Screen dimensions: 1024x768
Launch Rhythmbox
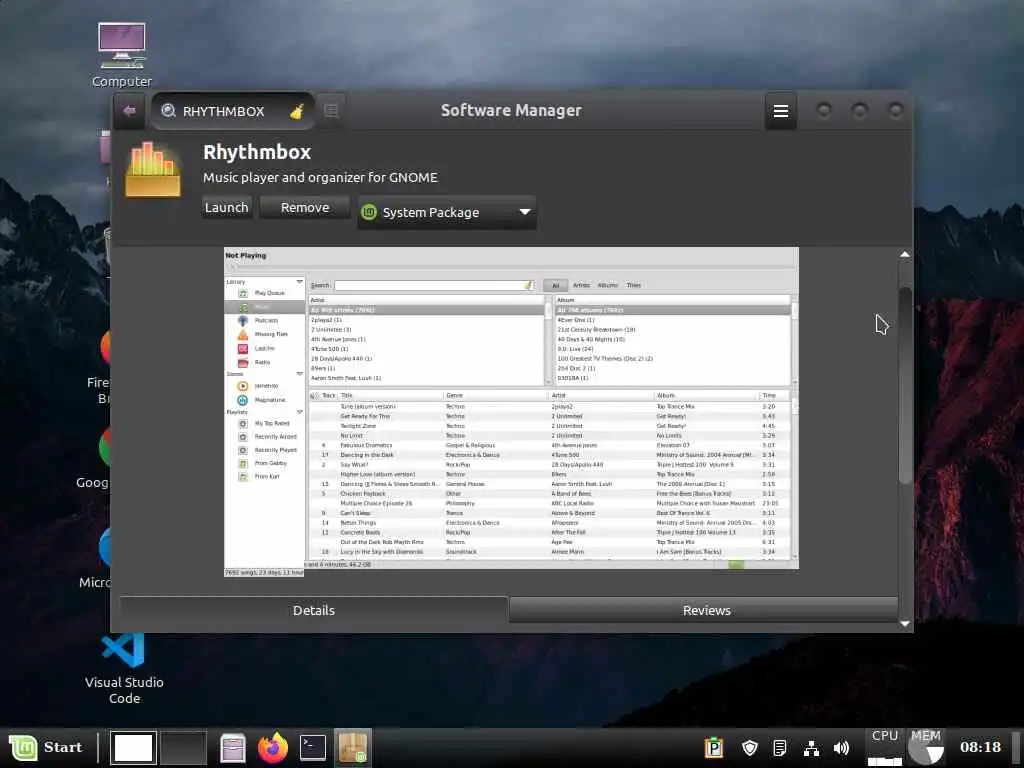click(x=227, y=208)
